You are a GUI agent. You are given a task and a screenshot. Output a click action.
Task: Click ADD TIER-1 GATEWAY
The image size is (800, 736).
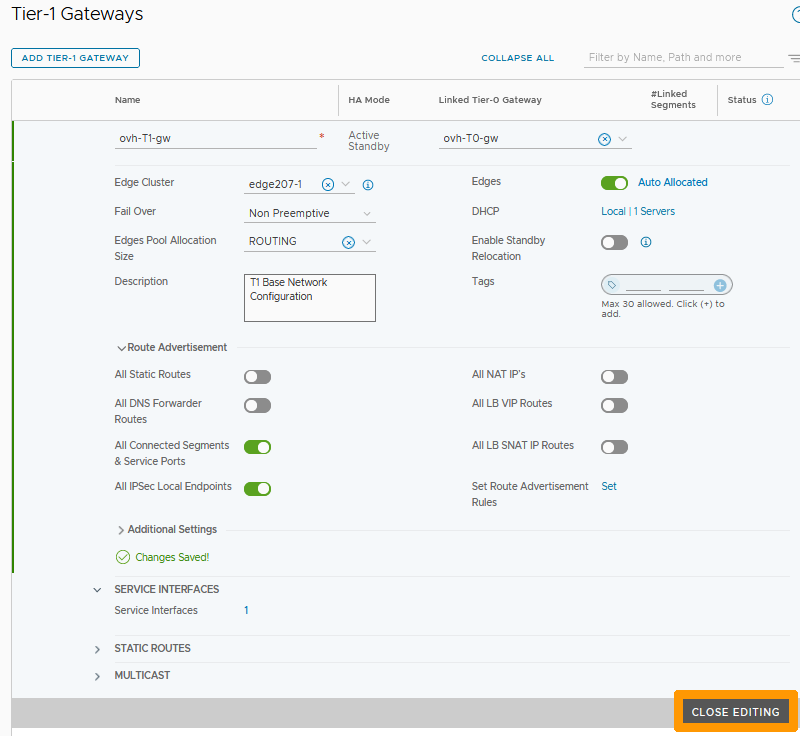point(75,58)
